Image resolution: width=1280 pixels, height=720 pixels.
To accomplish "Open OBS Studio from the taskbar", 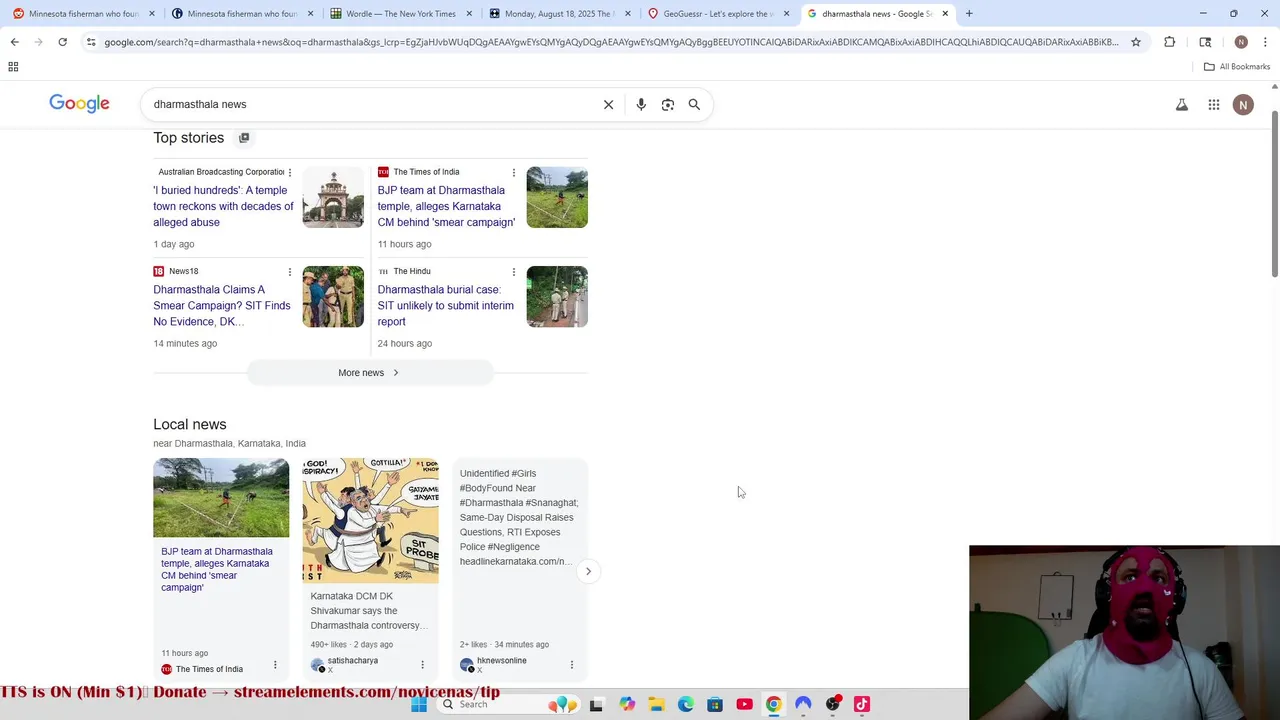I will pyautogui.click(x=833, y=704).
